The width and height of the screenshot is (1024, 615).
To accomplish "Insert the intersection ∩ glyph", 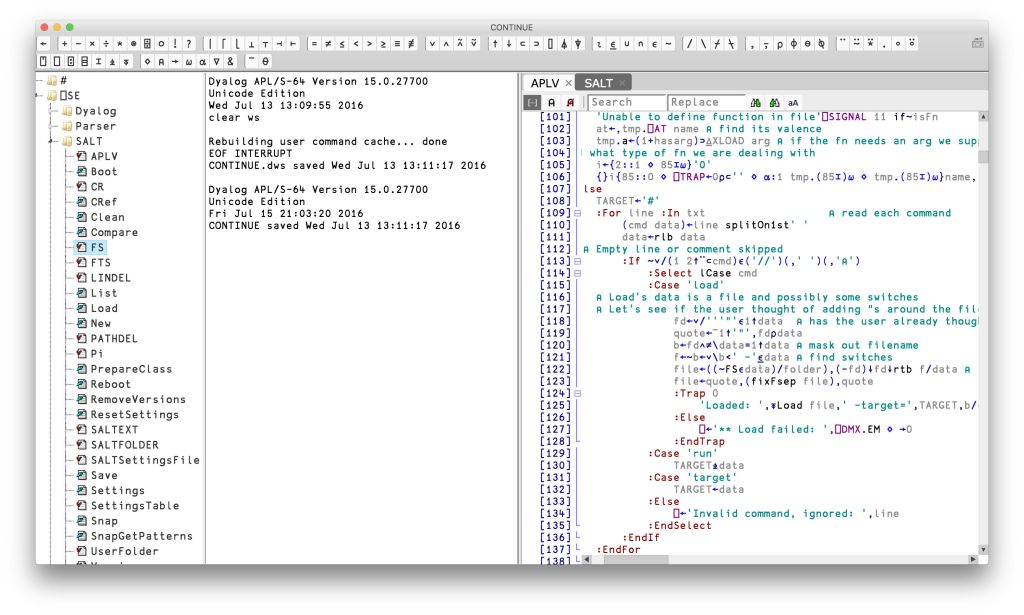I will tap(641, 44).
